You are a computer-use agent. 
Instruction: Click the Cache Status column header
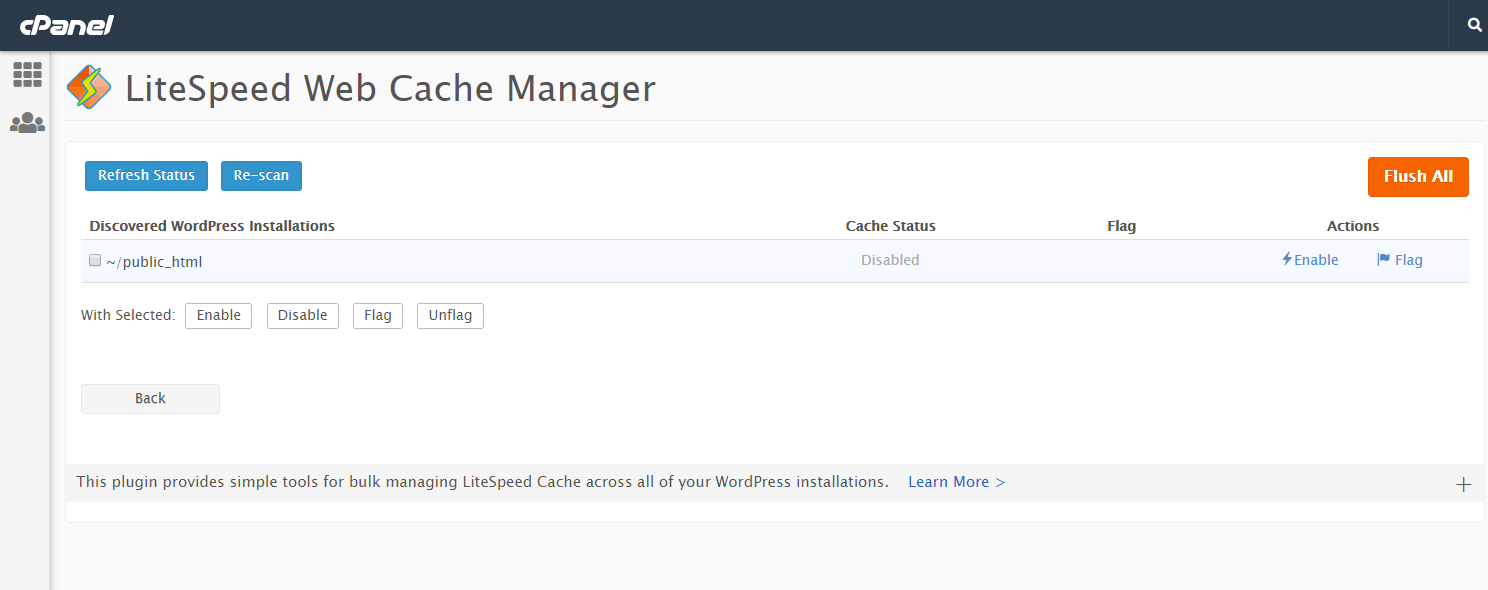891,226
